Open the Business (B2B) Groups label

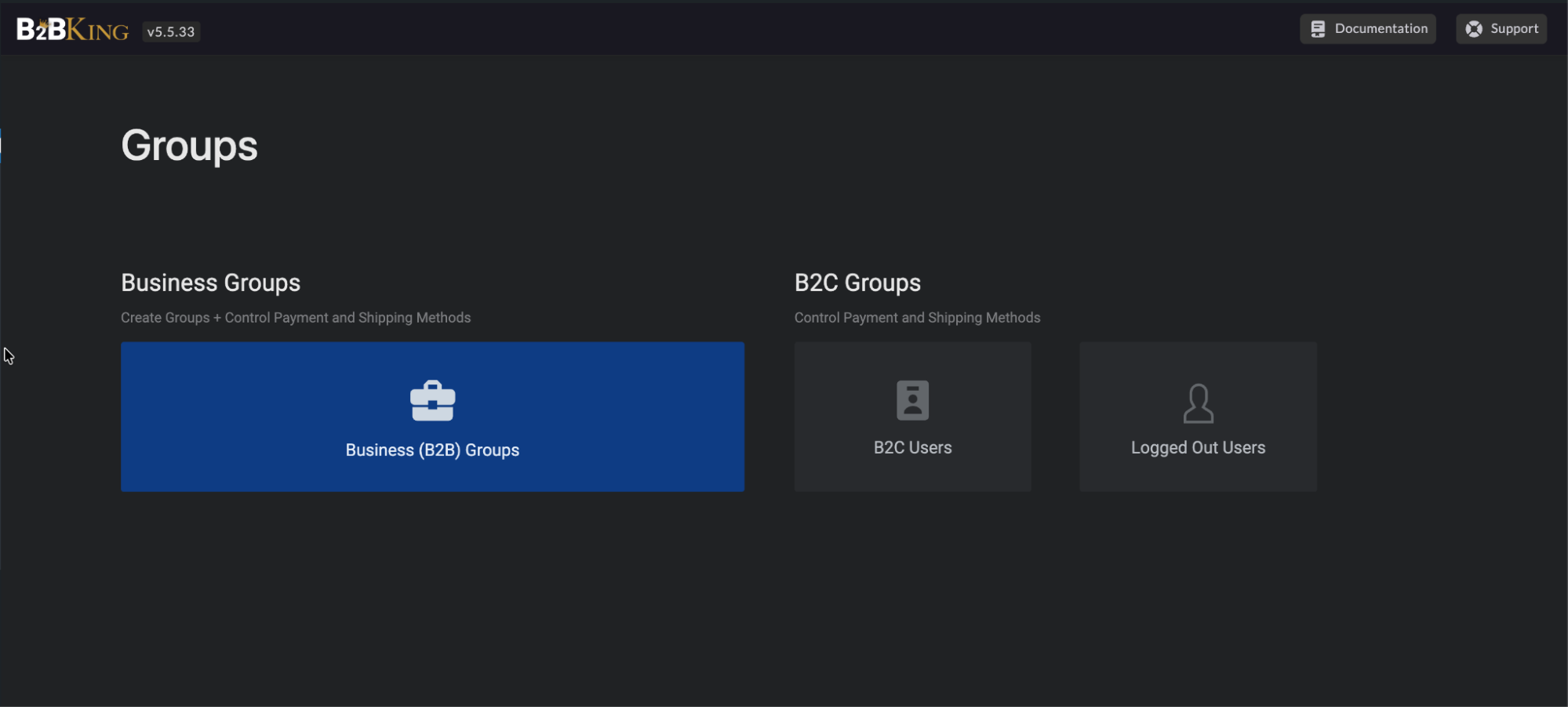(432, 450)
